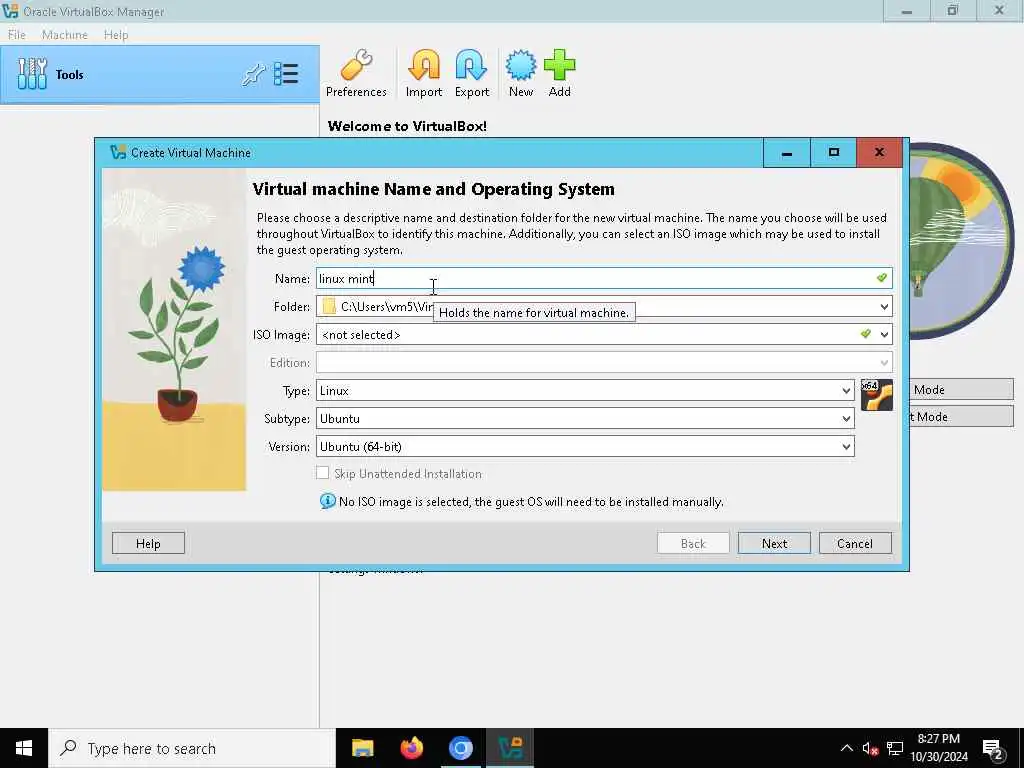This screenshot has width=1024, height=768.
Task: Click the Cancel button
Action: point(855,543)
